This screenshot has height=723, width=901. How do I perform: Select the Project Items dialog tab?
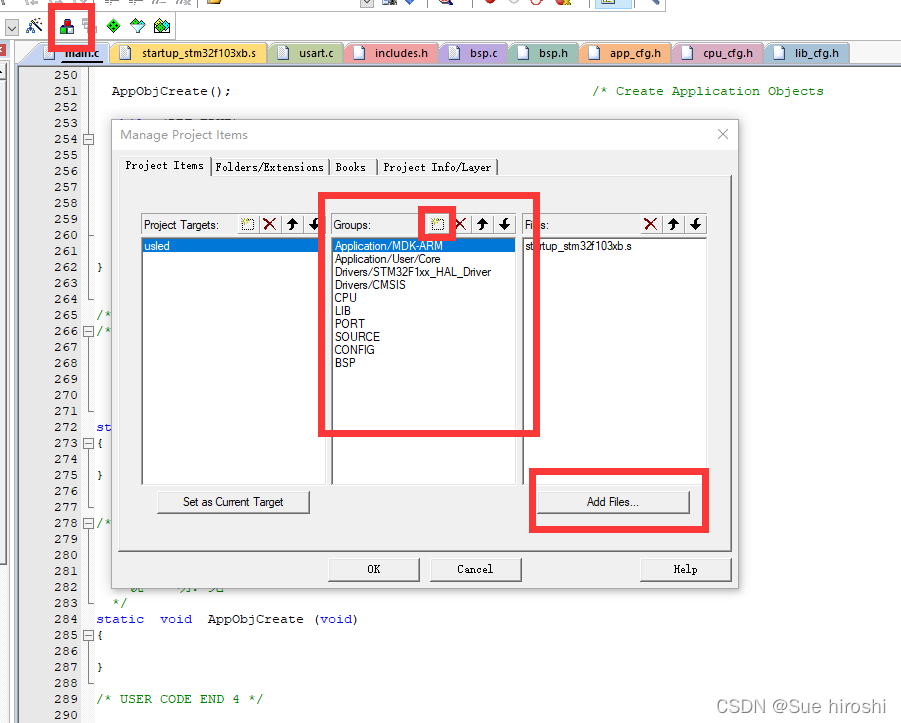coord(165,166)
